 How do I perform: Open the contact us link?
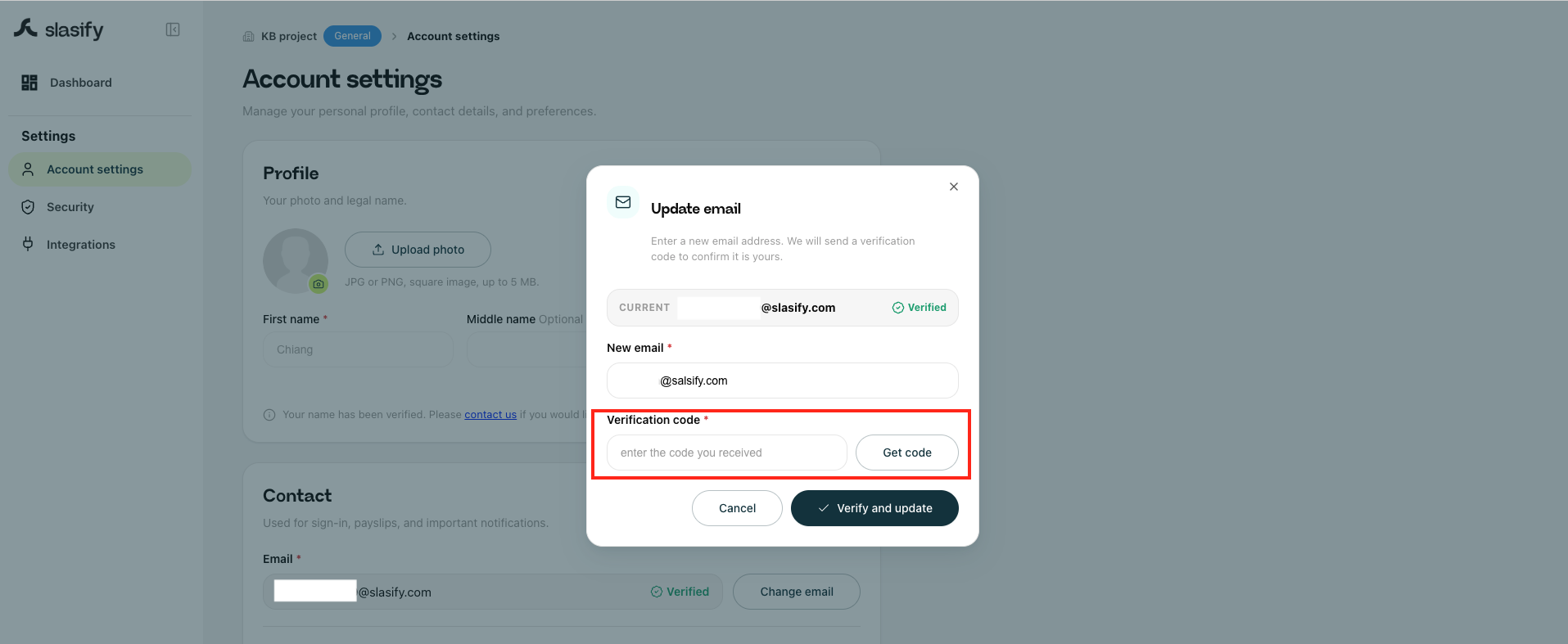(x=490, y=415)
